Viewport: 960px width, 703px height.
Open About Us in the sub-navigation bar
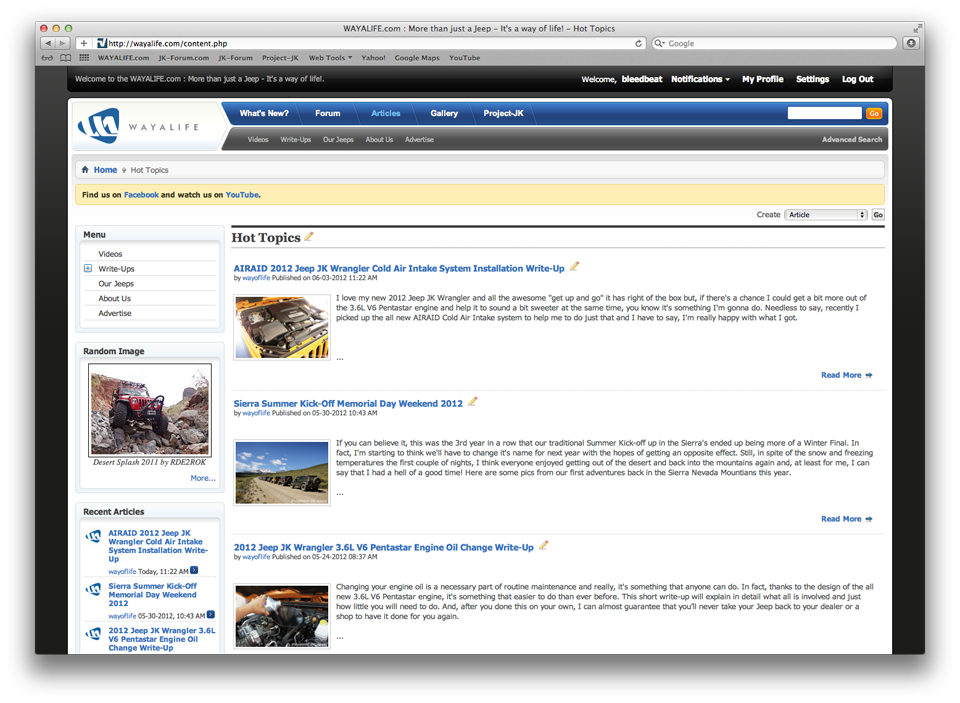379,140
